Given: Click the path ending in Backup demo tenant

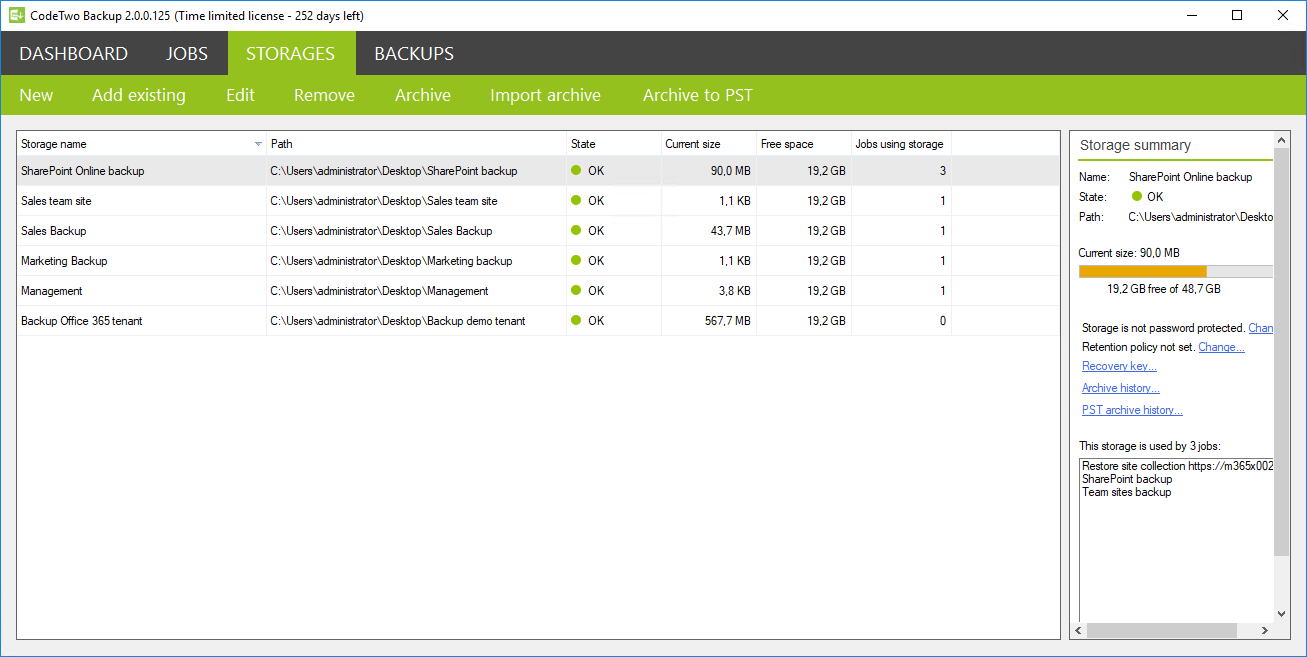Looking at the screenshot, I should 398,321.
